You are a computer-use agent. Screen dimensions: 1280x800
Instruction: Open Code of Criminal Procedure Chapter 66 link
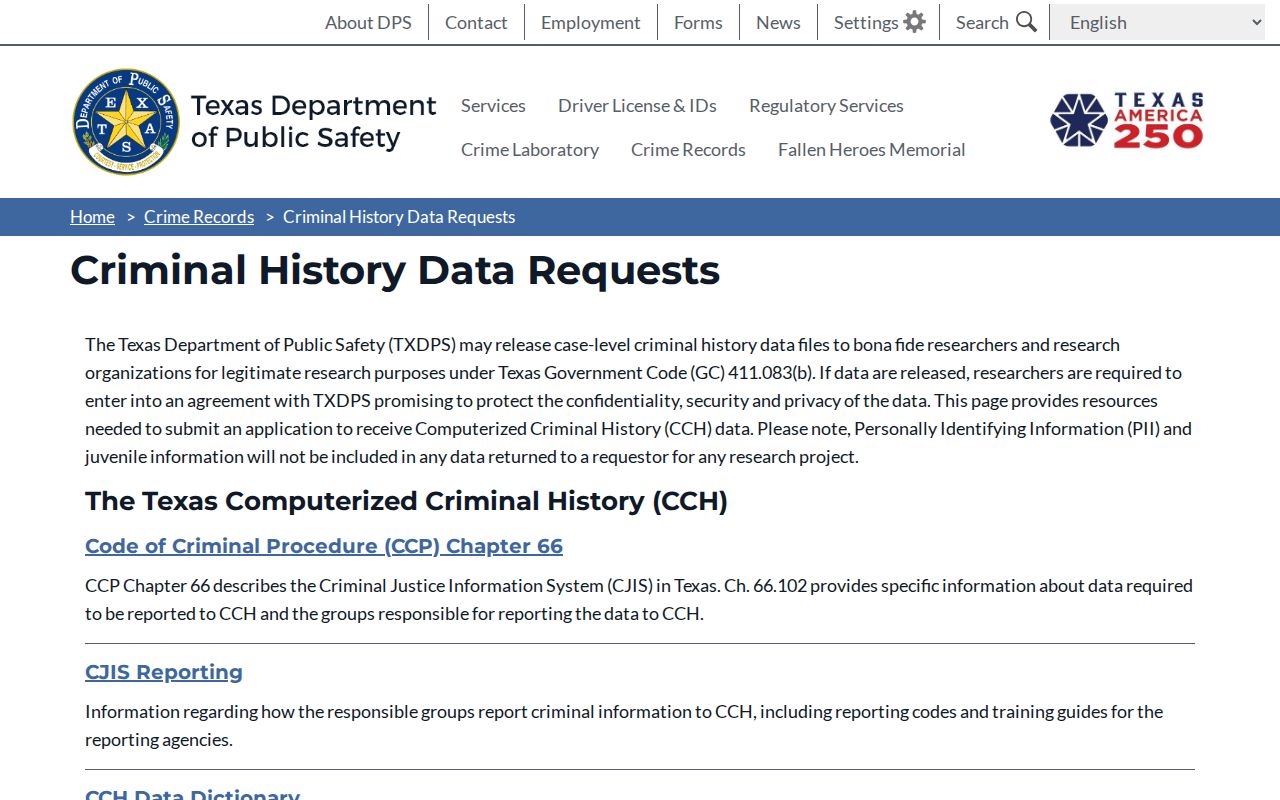pyautogui.click(x=324, y=546)
